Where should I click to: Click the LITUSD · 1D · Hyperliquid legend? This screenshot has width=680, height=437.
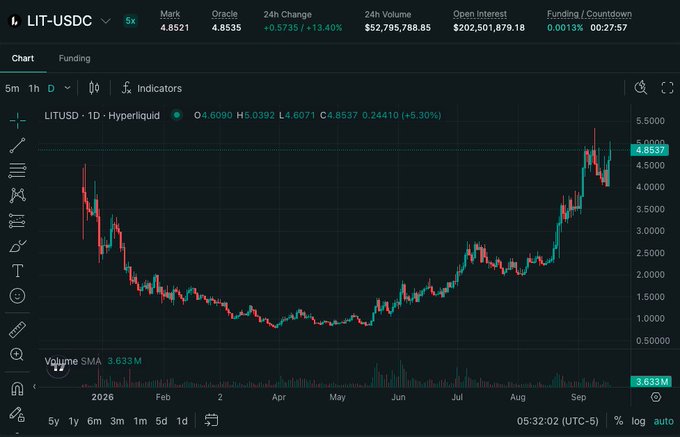102,115
